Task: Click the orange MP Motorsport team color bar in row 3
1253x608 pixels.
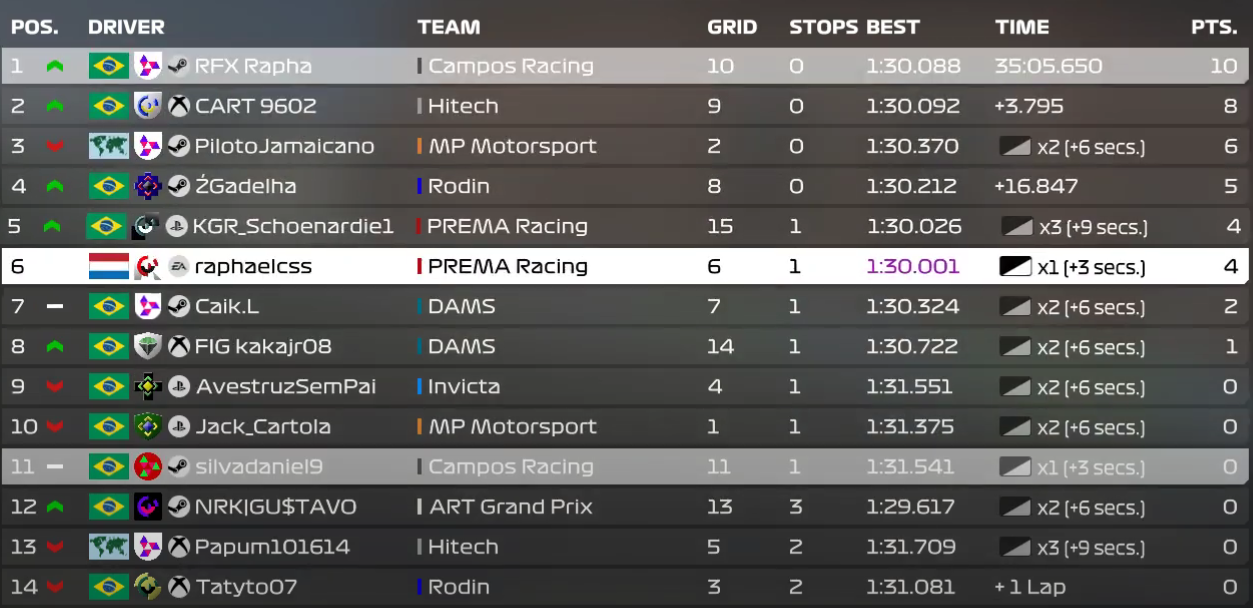Action: 420,146
